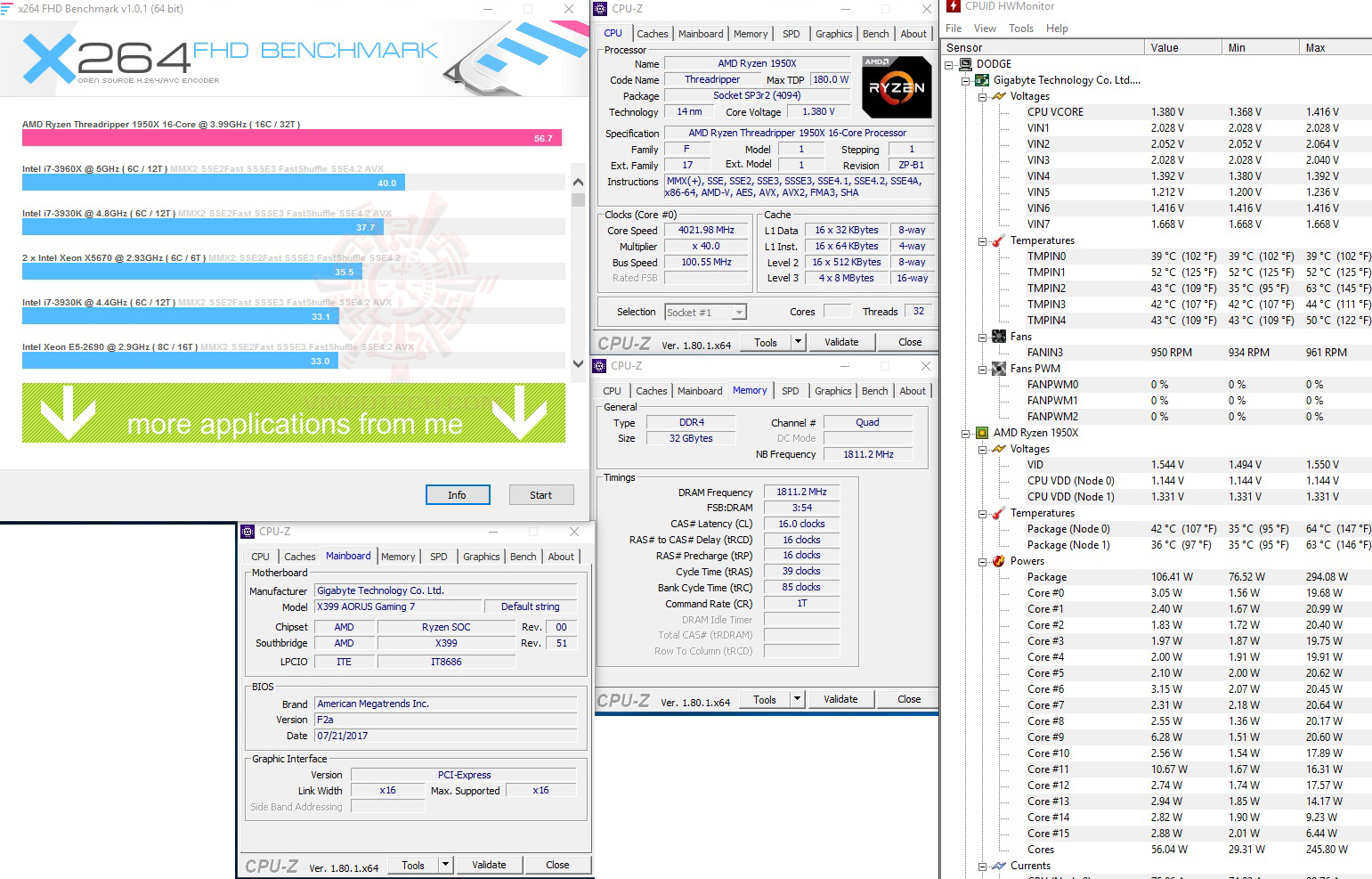This screenshot has height=879, width=1372.
Task: Collapse the Gigabyte Technology Co. Ltd node
Action: pos(965,81)
